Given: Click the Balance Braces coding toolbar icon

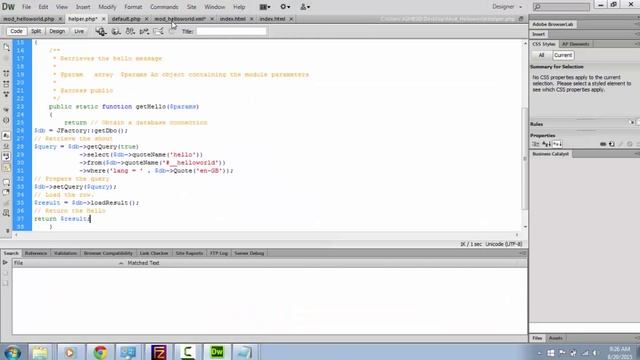Looking at the screenshot, I should (6, 120).
